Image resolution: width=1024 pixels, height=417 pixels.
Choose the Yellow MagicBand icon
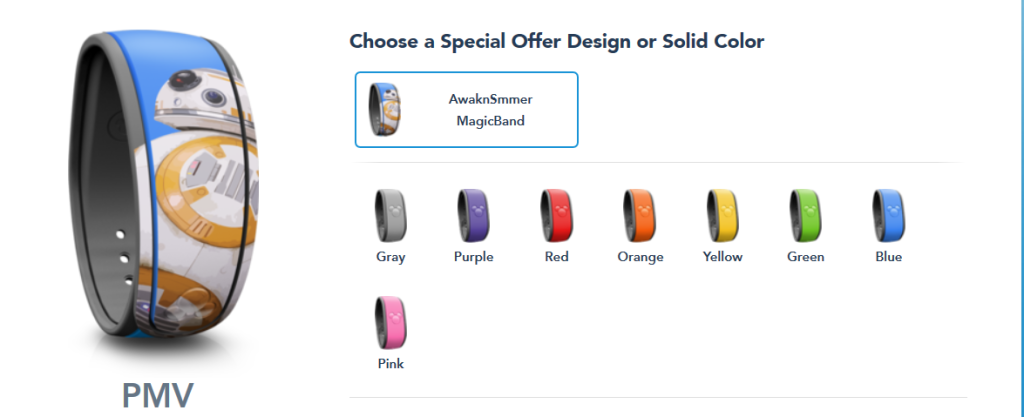722,216
